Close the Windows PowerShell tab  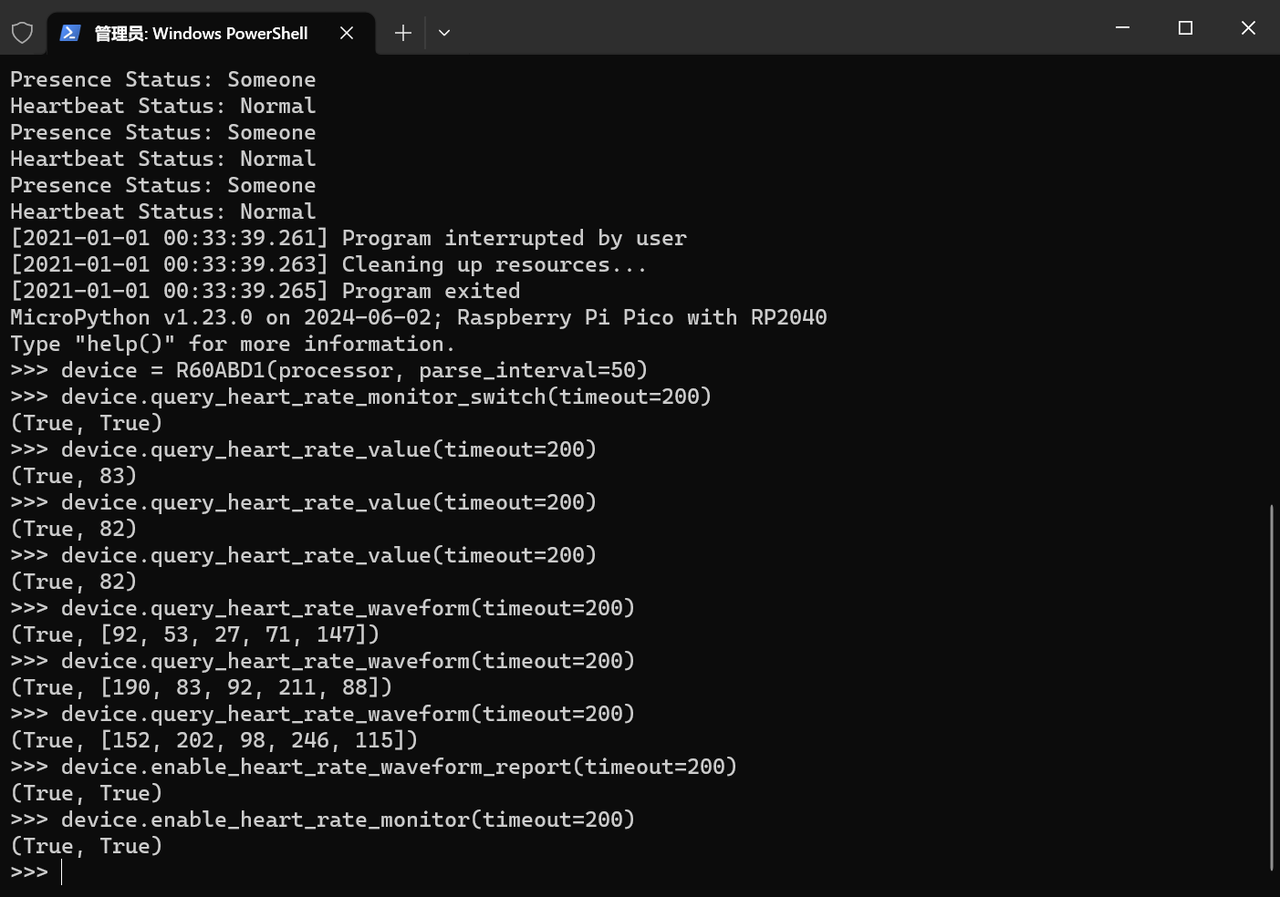347,33
